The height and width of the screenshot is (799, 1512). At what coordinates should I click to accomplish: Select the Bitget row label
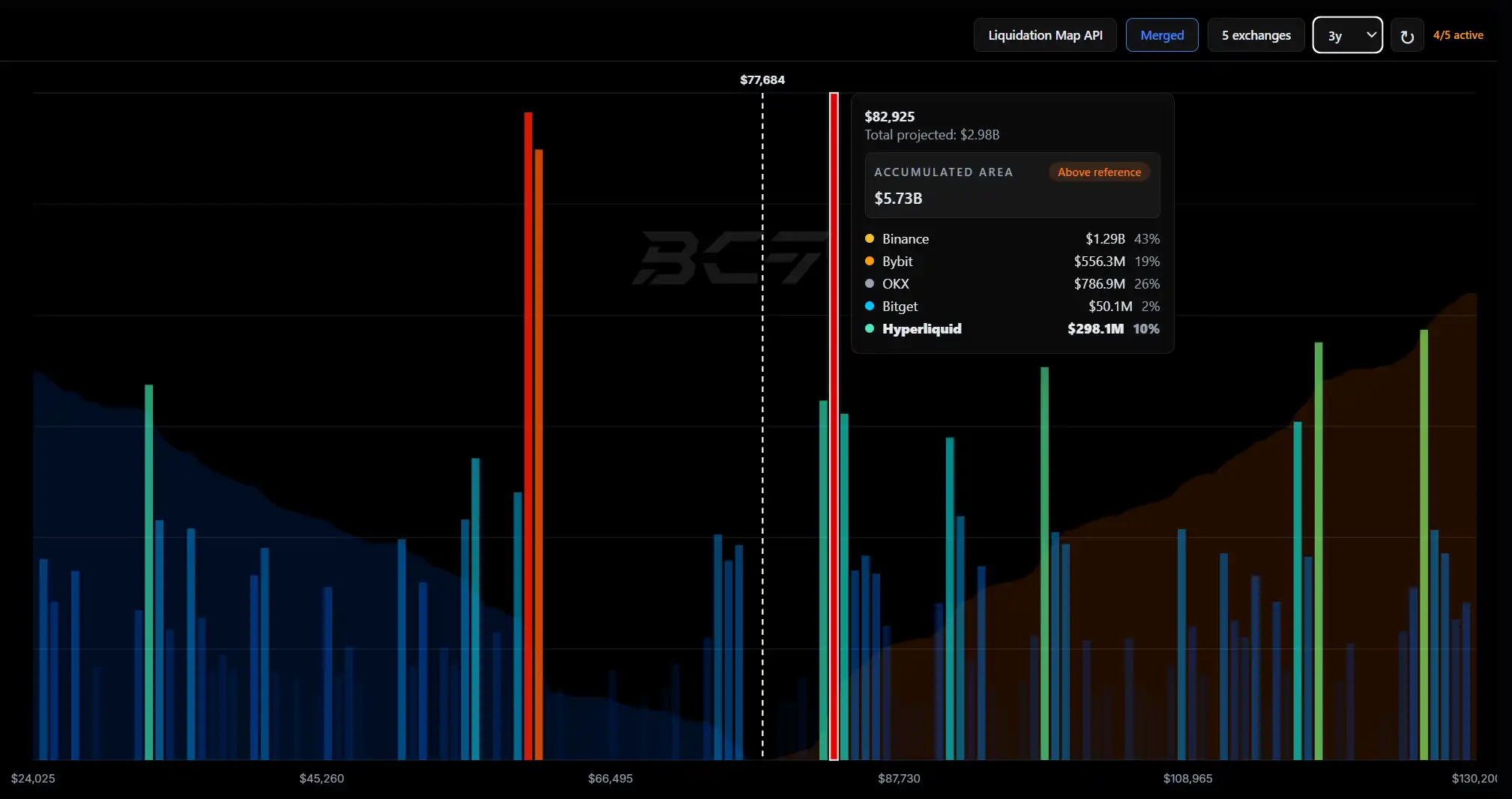[x=900, y=307]
